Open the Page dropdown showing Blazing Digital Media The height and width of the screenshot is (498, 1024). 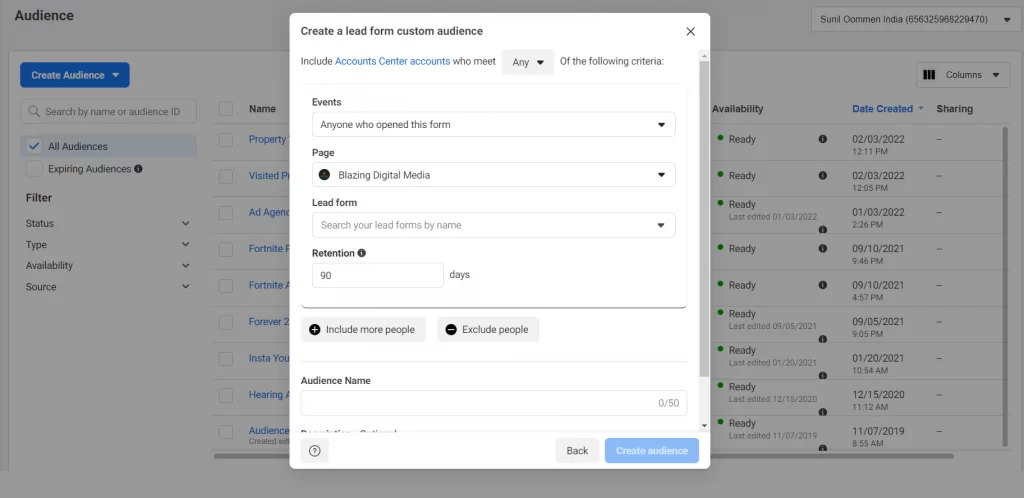click(494, 175)
